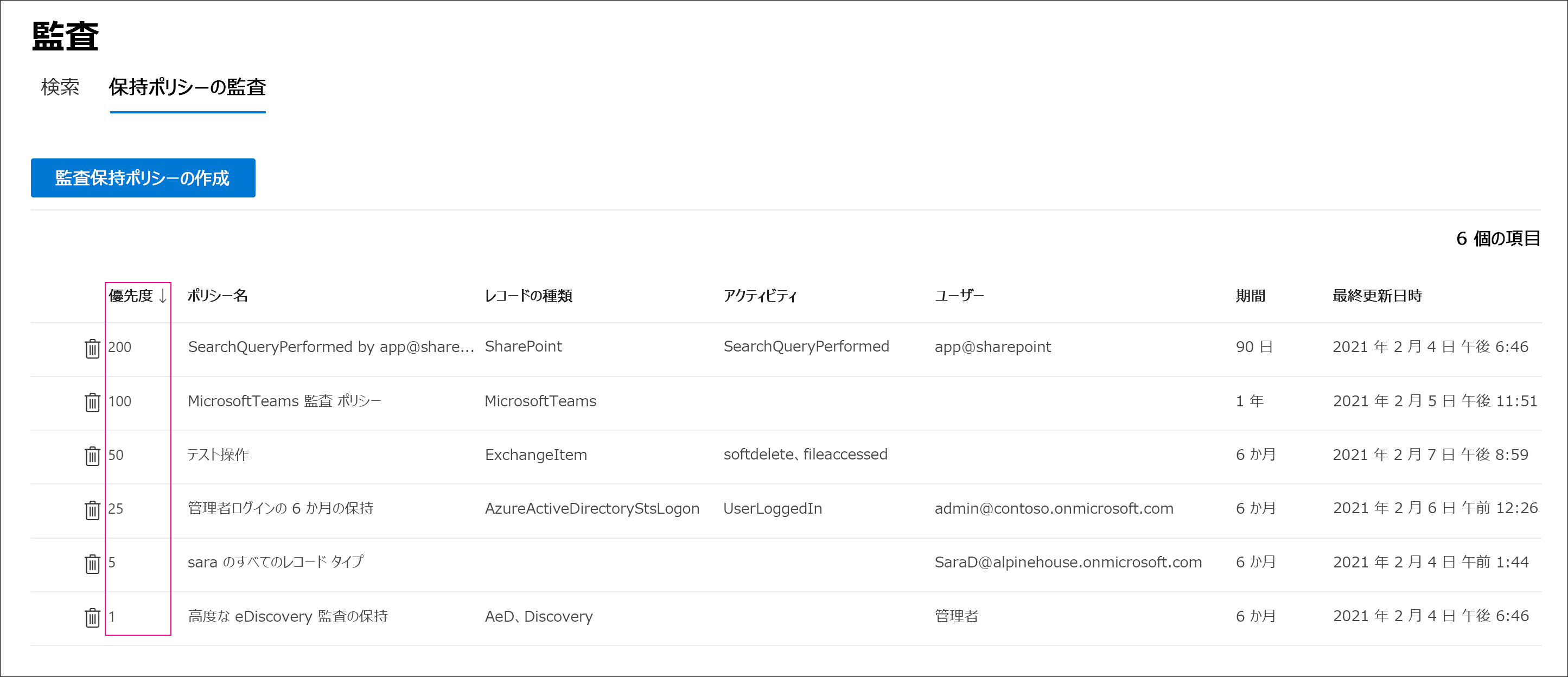Click the 管理者 user cell
The image size is (1568, 677).
[956, 616]
